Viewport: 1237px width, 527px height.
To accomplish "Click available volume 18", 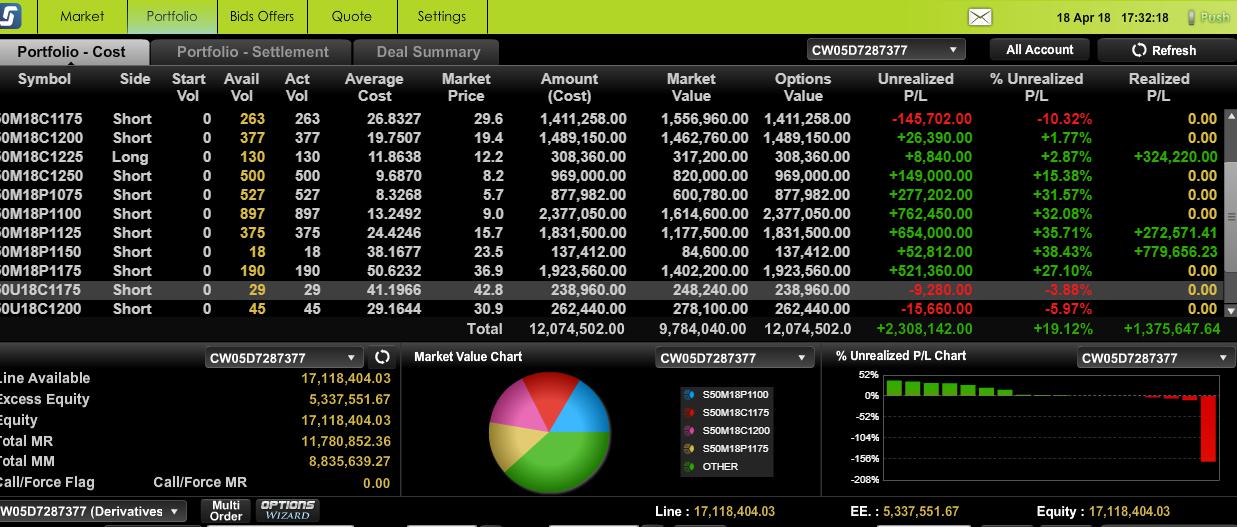I will coord(257,251).
